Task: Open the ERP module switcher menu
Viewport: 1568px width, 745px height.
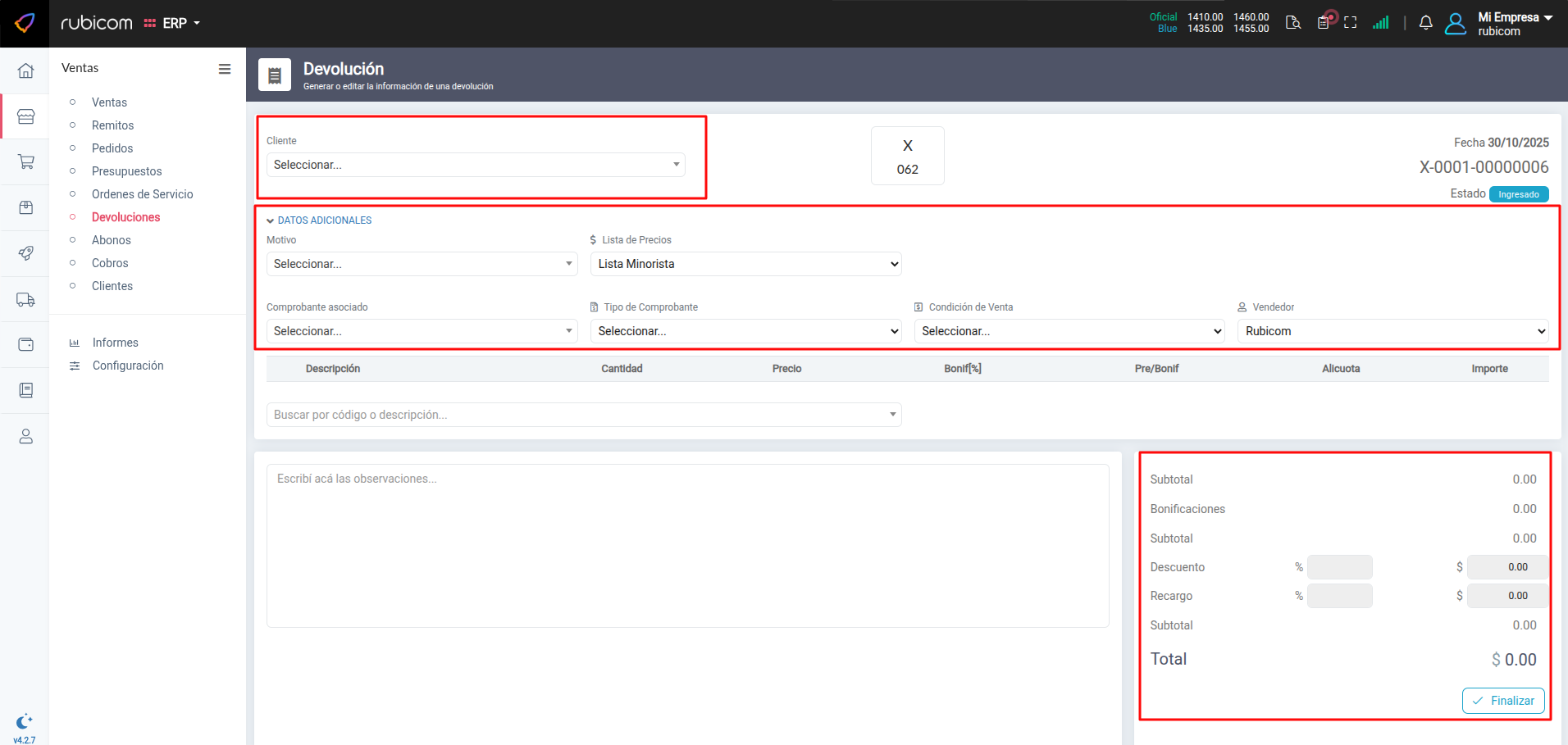Action: 173,24
